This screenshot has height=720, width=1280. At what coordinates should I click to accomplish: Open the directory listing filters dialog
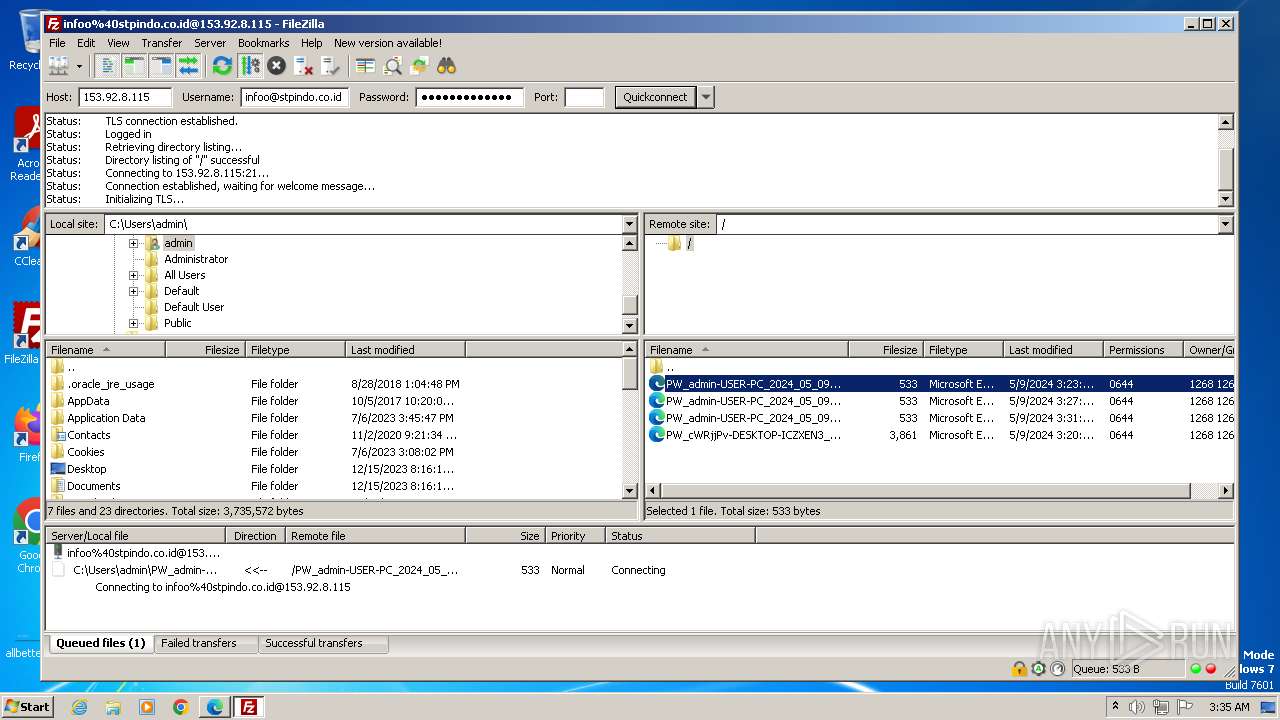[x=366, y=66]
